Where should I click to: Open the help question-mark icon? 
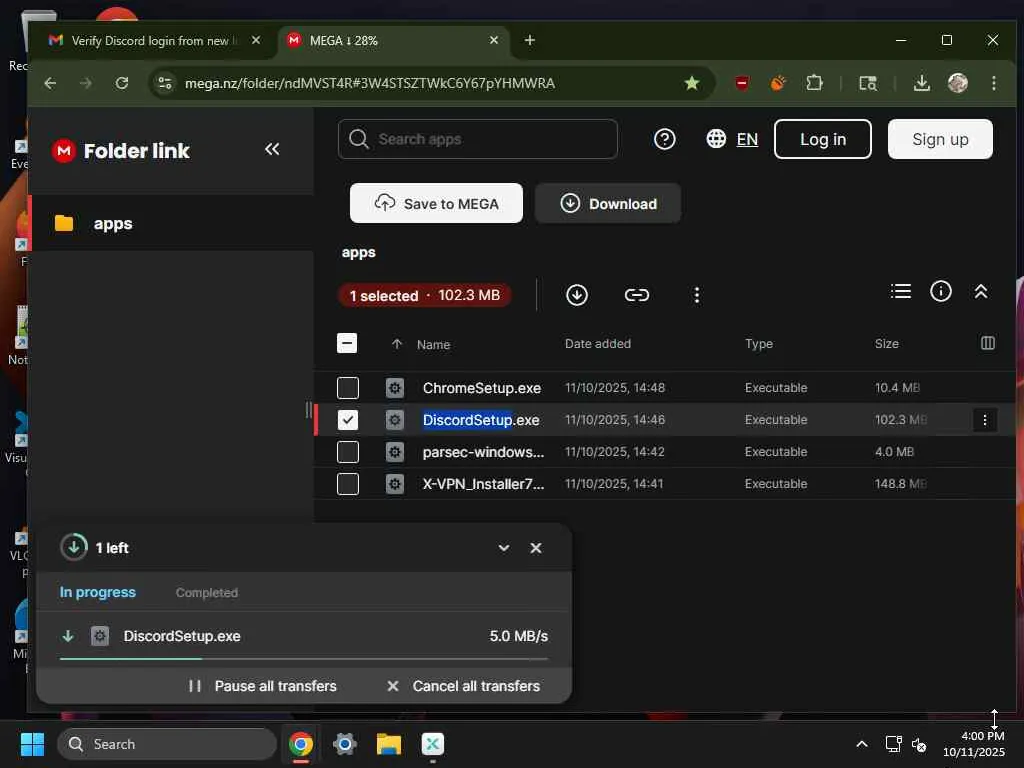[x=664, y=139]
